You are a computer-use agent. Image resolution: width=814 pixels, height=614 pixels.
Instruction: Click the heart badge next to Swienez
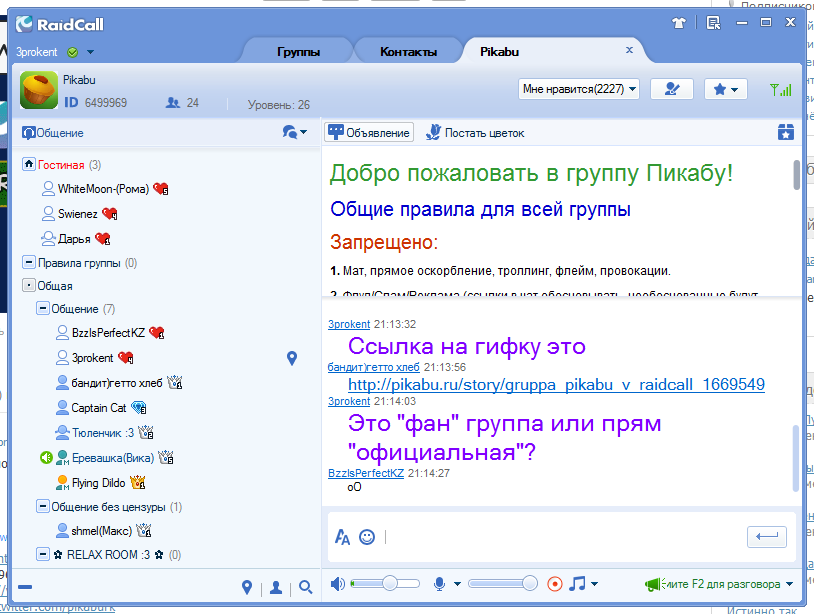[x=110, y=213]
